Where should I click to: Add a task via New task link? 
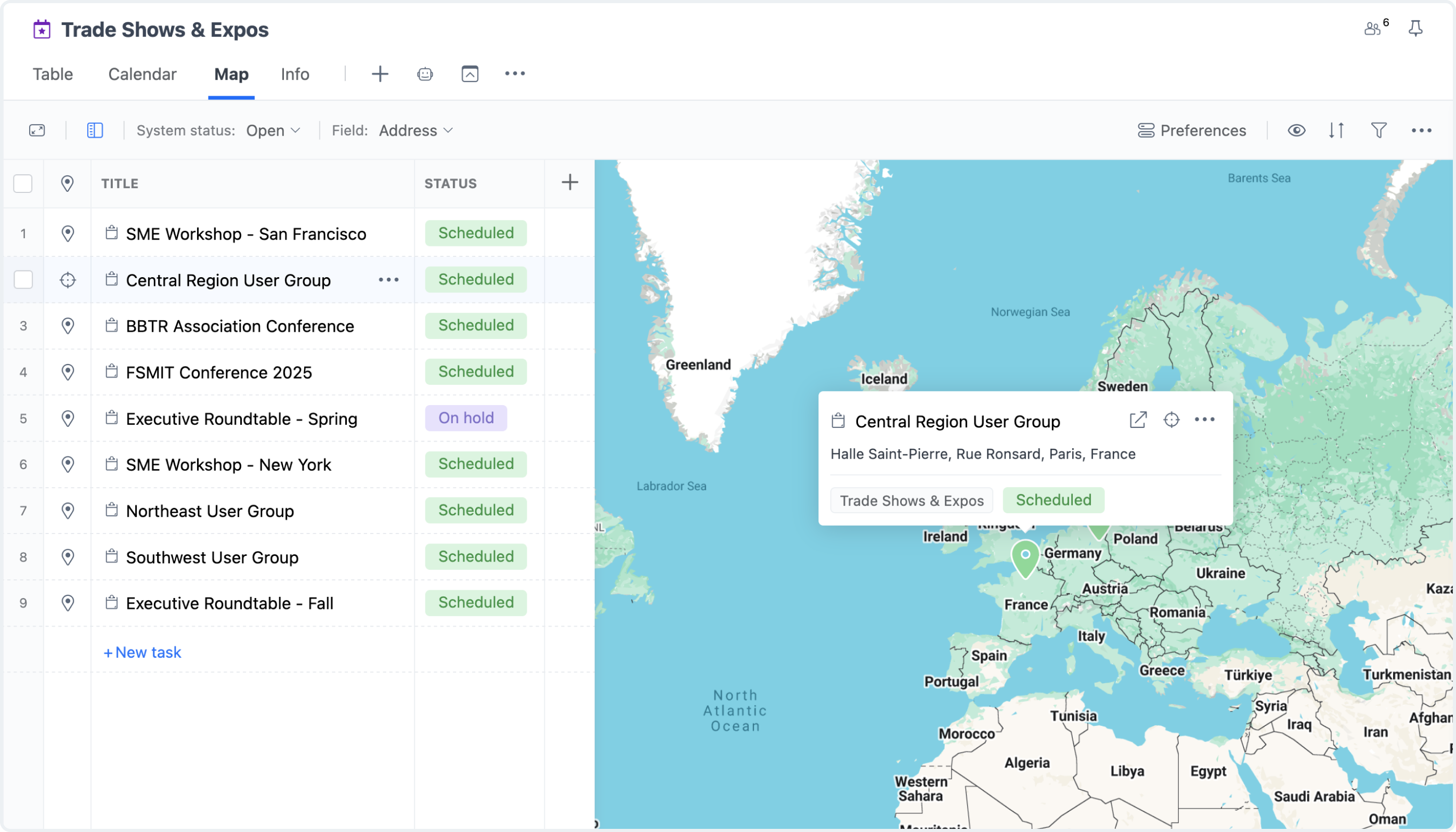pyautogui.click(x=142, y=652)
